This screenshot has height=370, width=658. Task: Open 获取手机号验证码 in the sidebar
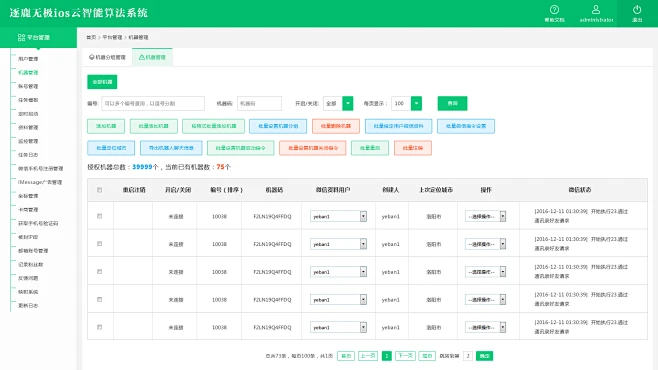(38, 224)
